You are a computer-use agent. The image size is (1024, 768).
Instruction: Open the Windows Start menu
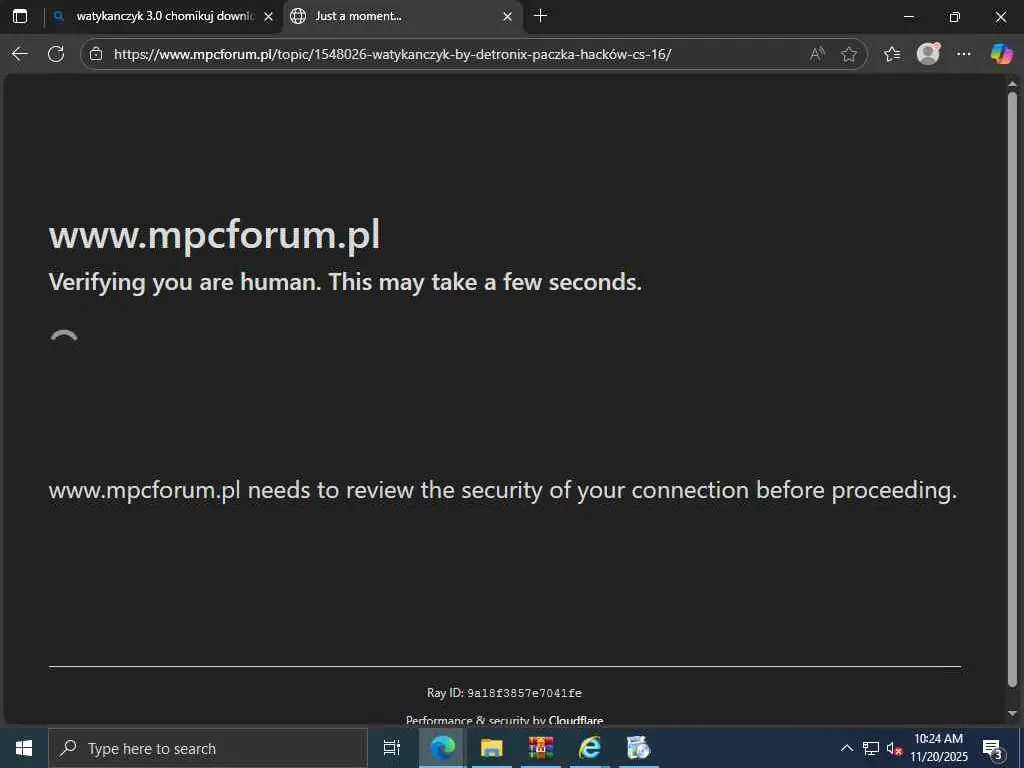(24, 748)
